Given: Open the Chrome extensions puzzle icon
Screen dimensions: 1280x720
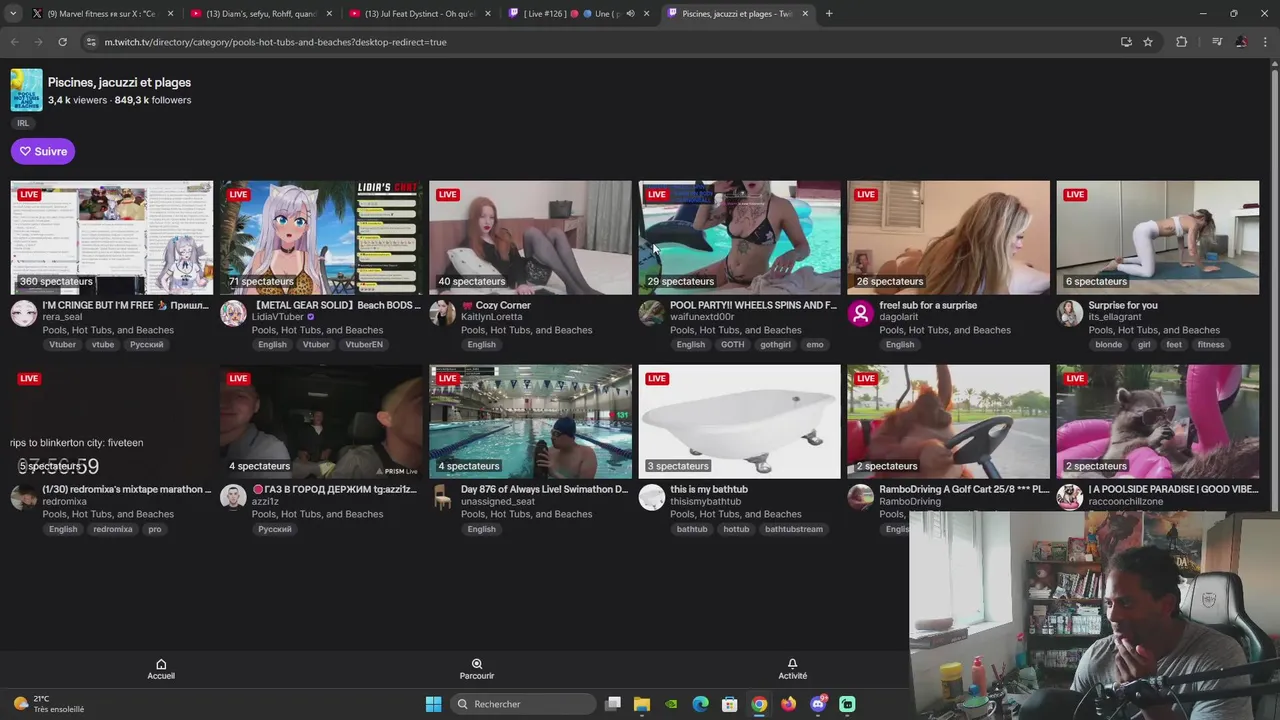Looking at the screenshot, I should click(1181, 42).
